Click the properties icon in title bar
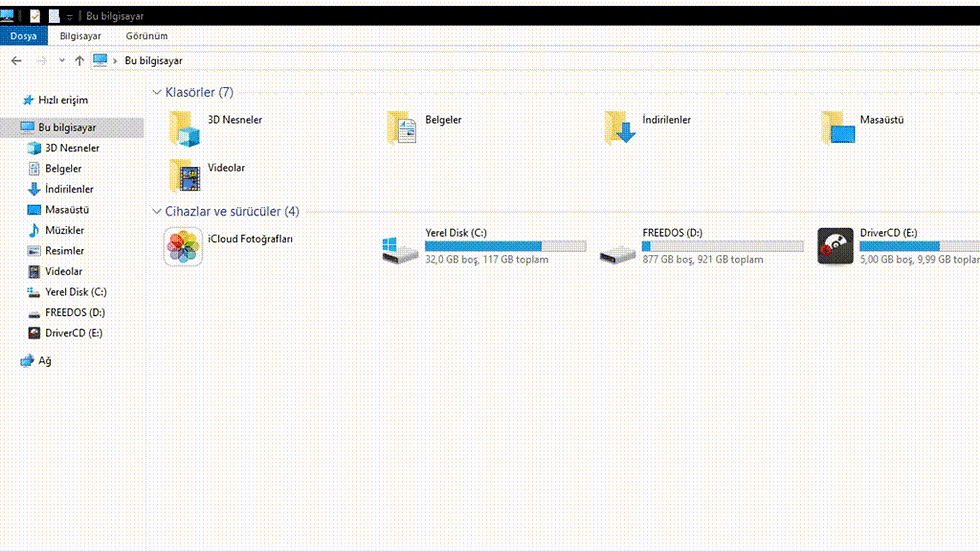 (x=35, y=16)
